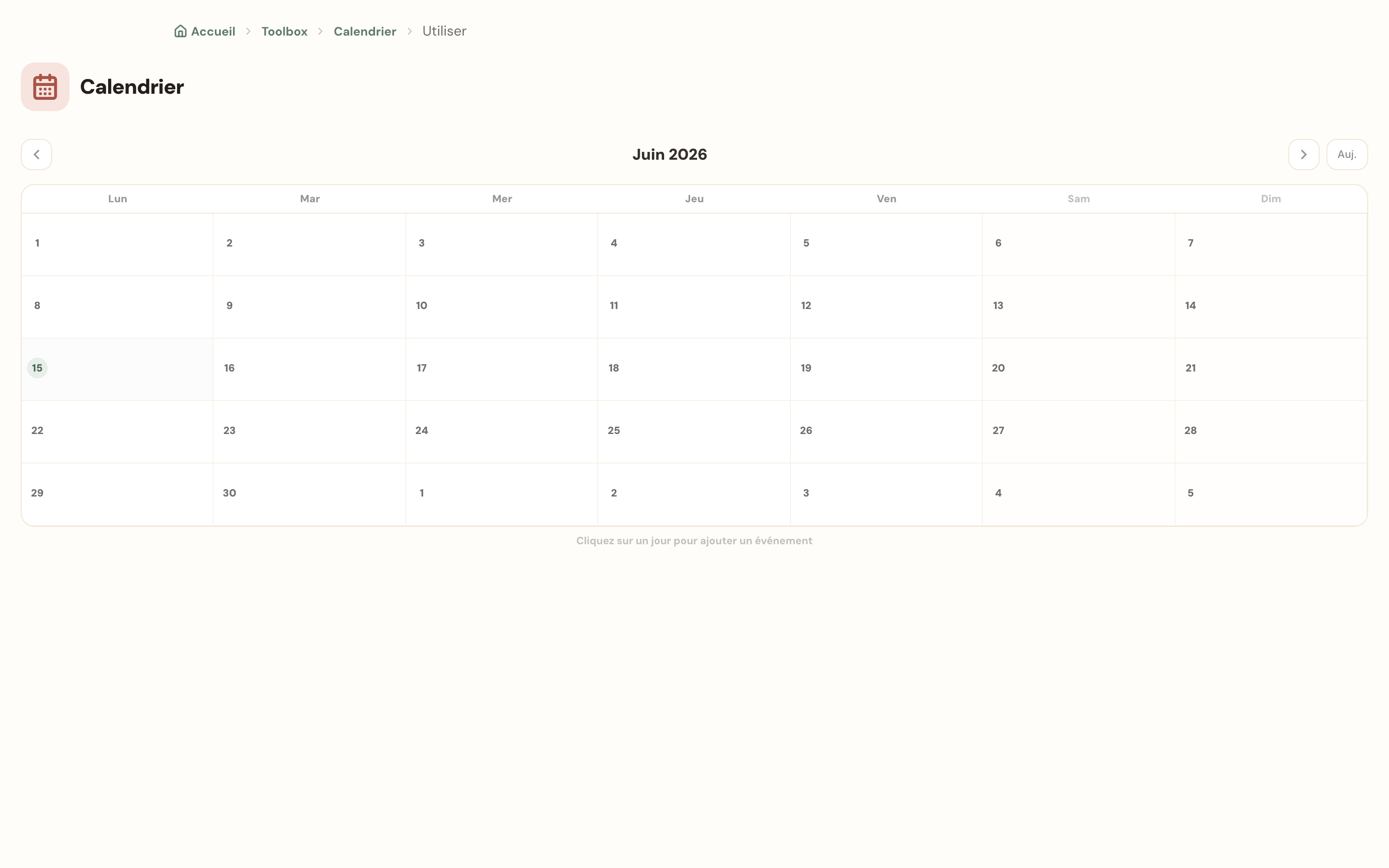This screenshot has width=1389, height=868.
Task: Choose Saturday June 13
Action: (x=1079, y=307)
